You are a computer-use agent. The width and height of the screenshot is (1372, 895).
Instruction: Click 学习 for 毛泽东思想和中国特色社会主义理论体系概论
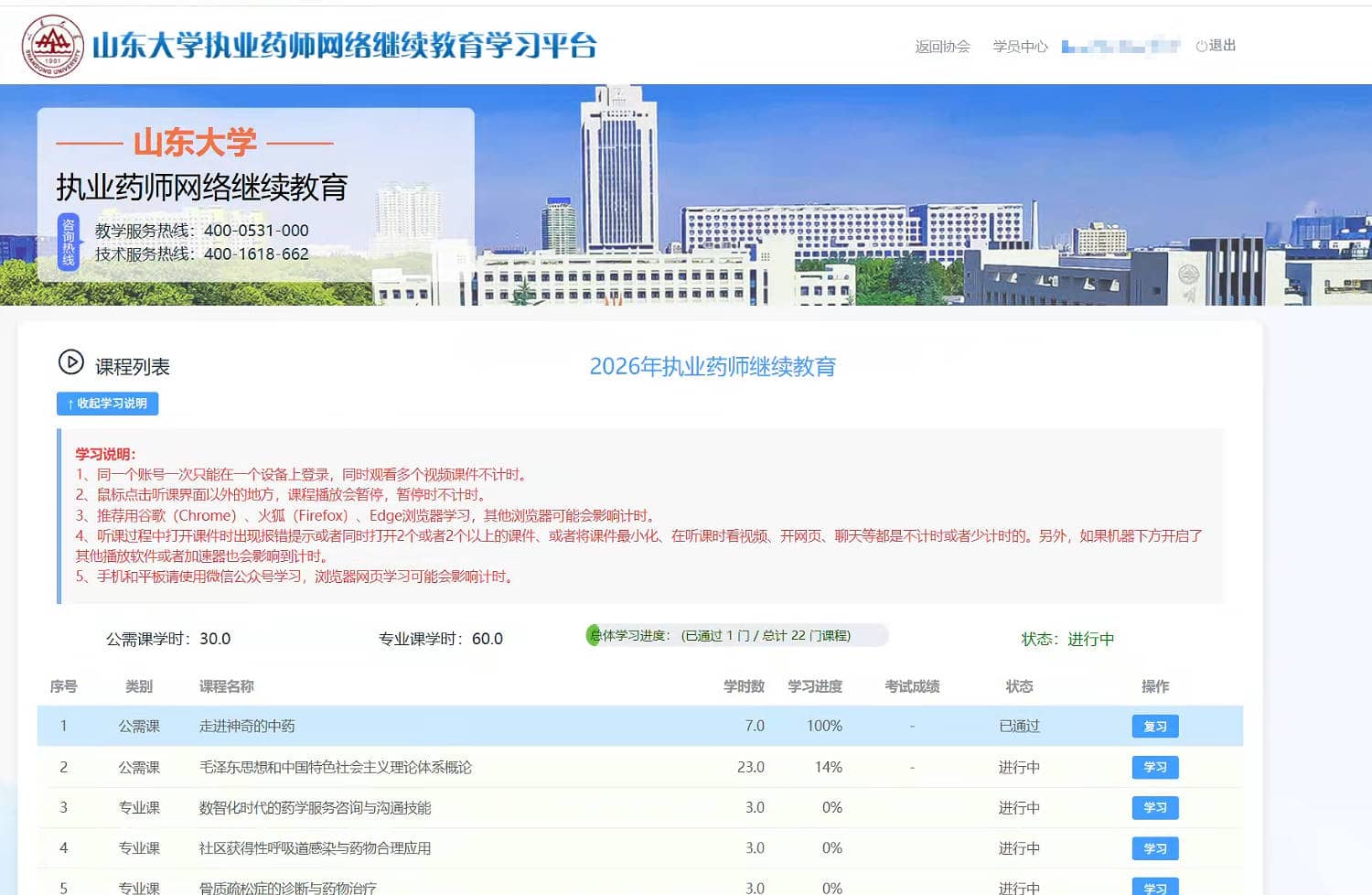(1155, 767)
